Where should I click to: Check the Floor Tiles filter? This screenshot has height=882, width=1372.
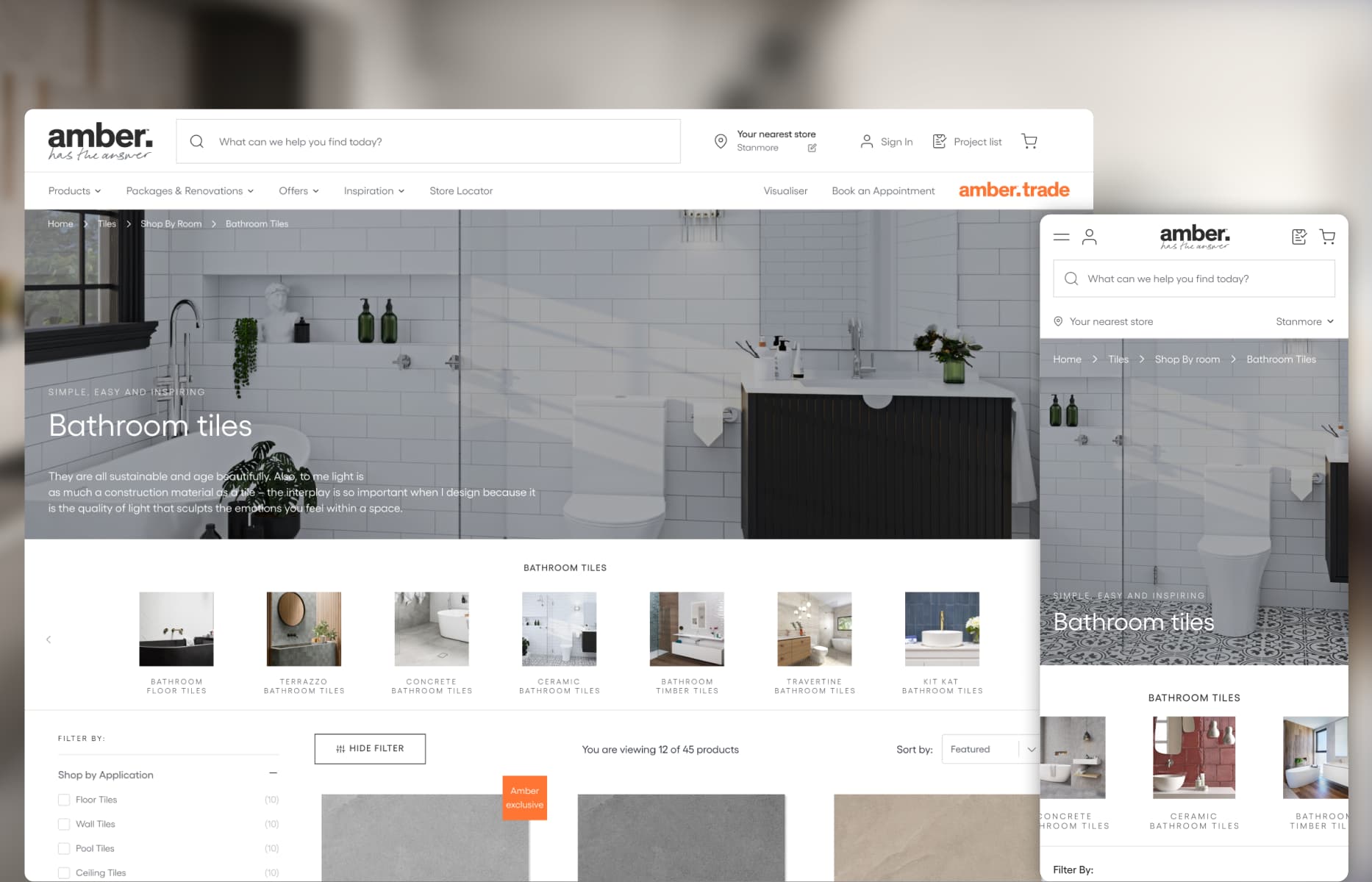pyautogui.click(x=64, y=800)
